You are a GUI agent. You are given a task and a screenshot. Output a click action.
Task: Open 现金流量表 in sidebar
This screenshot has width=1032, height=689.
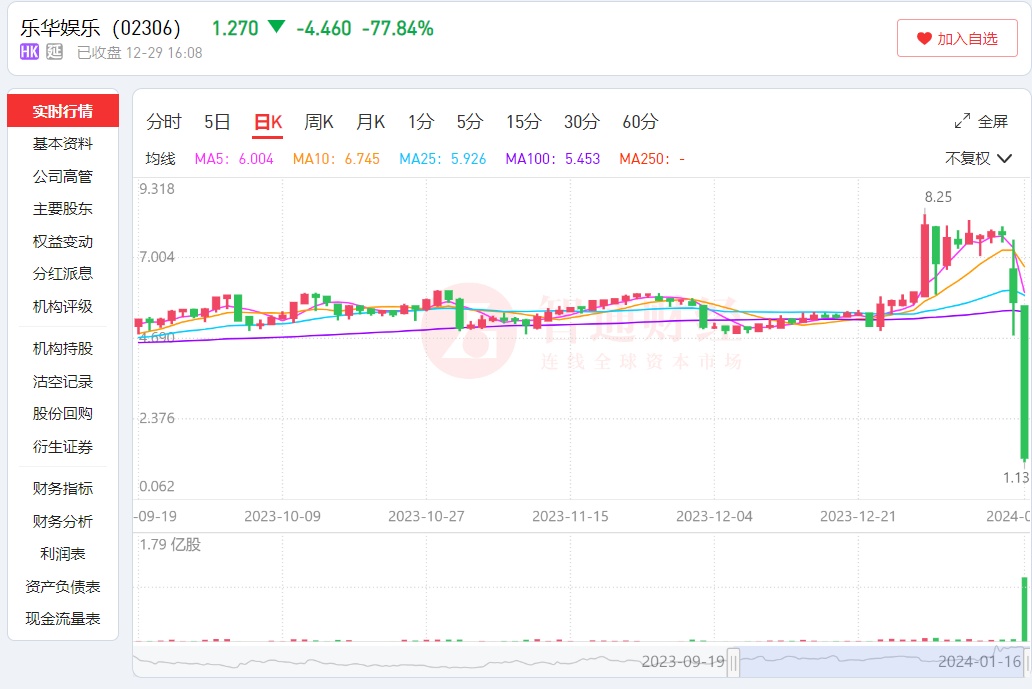point(63,619)
